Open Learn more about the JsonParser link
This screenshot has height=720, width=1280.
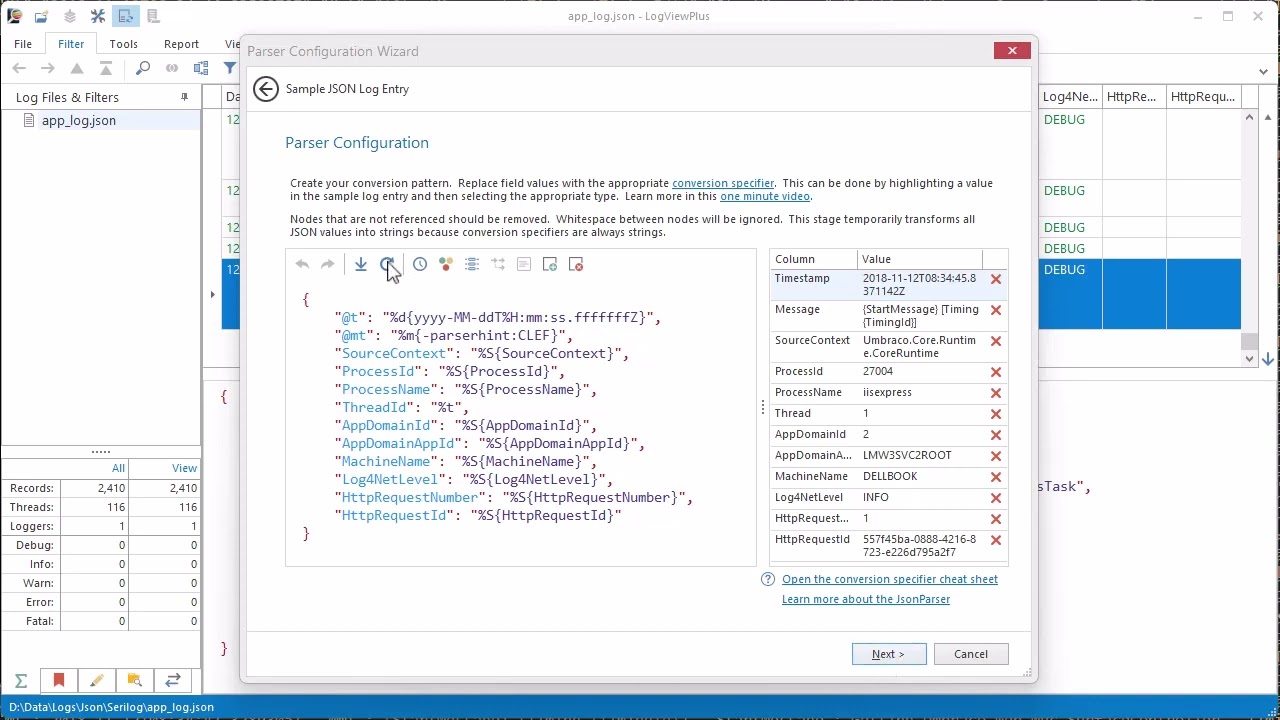(x=866, y=599)
